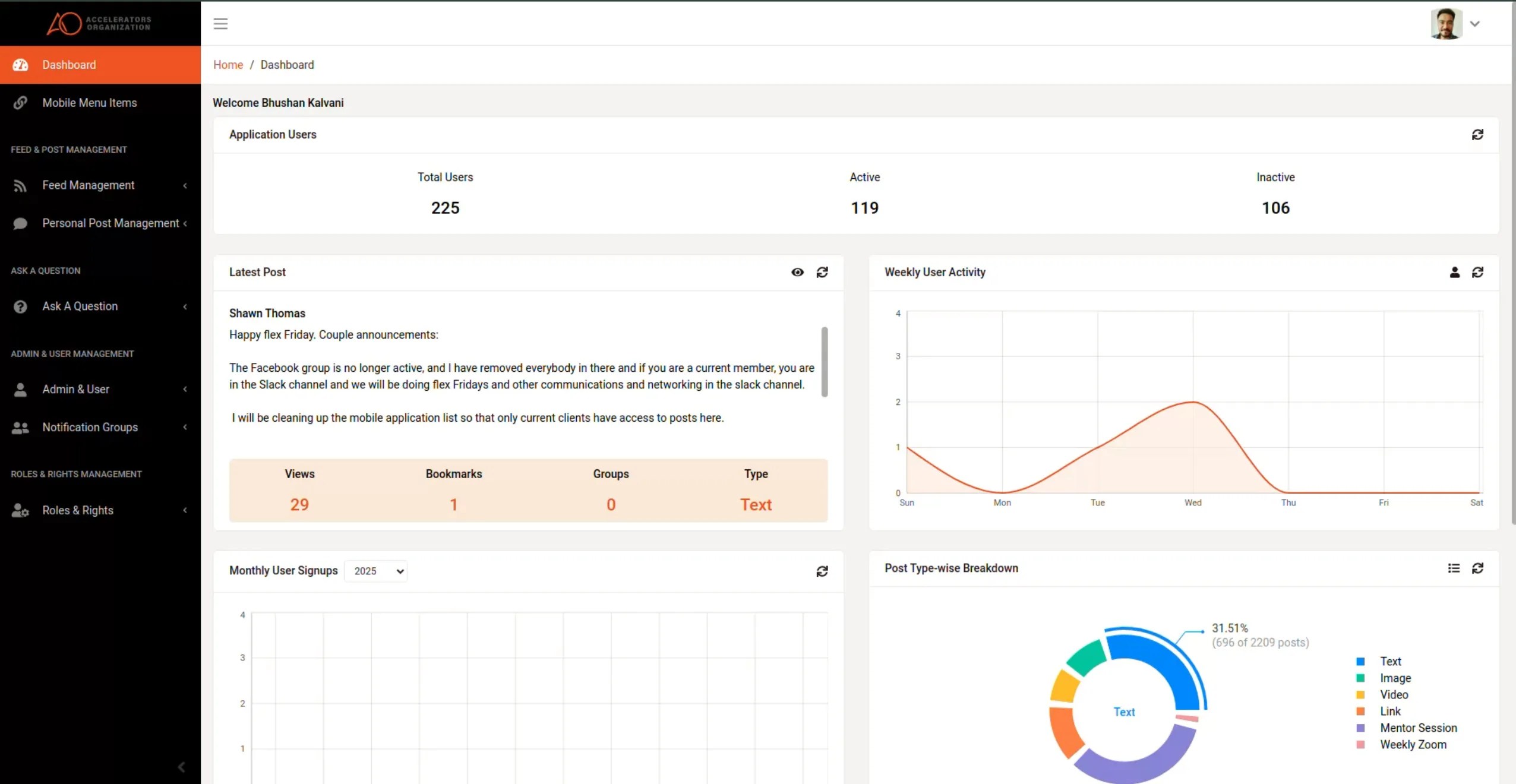Open profile dropdown next to avatar
Image resolution: width=1516 pixels, height=784 pixels.
coord(1474,24)
